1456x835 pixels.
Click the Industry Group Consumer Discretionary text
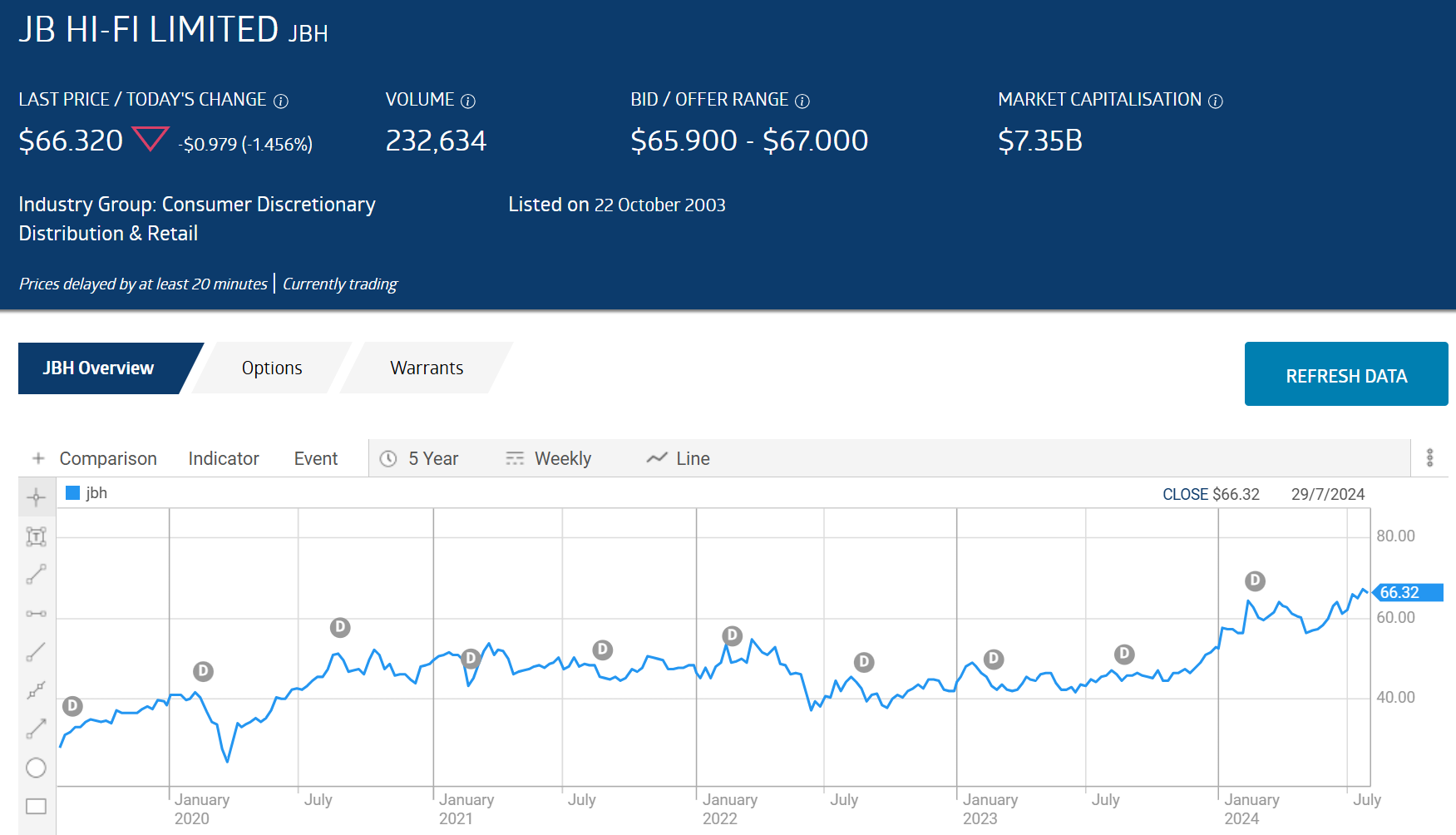[197, 219]
